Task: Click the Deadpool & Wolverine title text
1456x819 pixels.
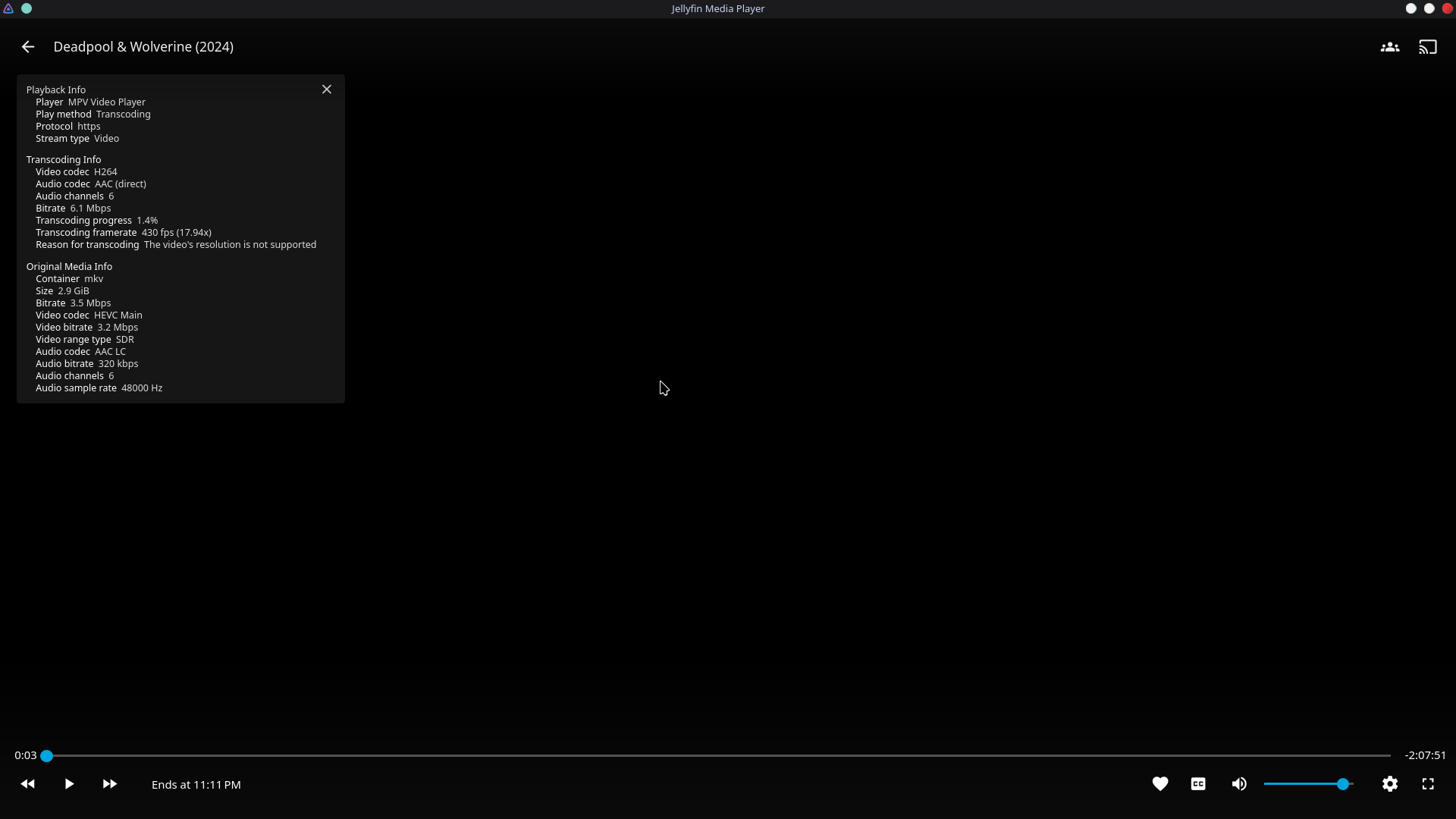Action: 143,47
